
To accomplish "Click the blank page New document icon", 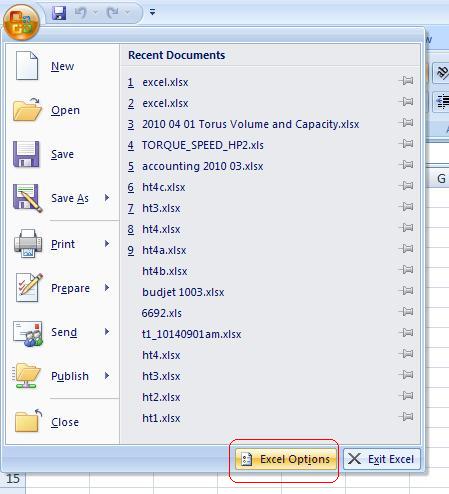I will [x=27, y=65].
